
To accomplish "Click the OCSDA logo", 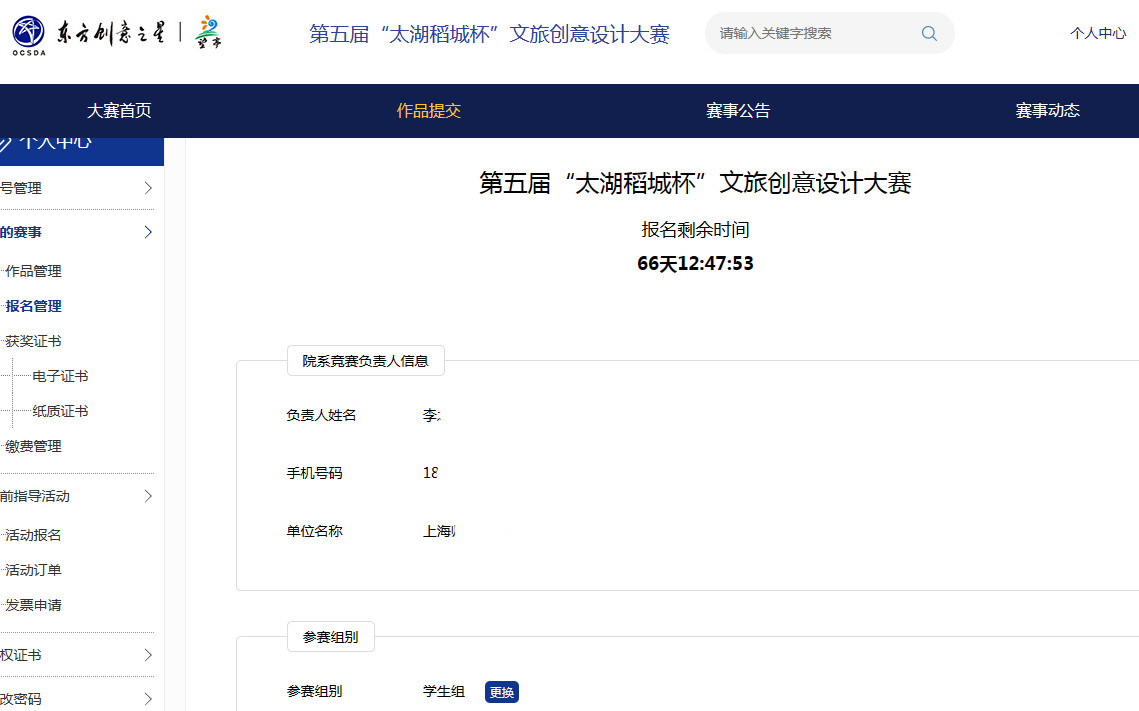I will click(x=28, y=33).
